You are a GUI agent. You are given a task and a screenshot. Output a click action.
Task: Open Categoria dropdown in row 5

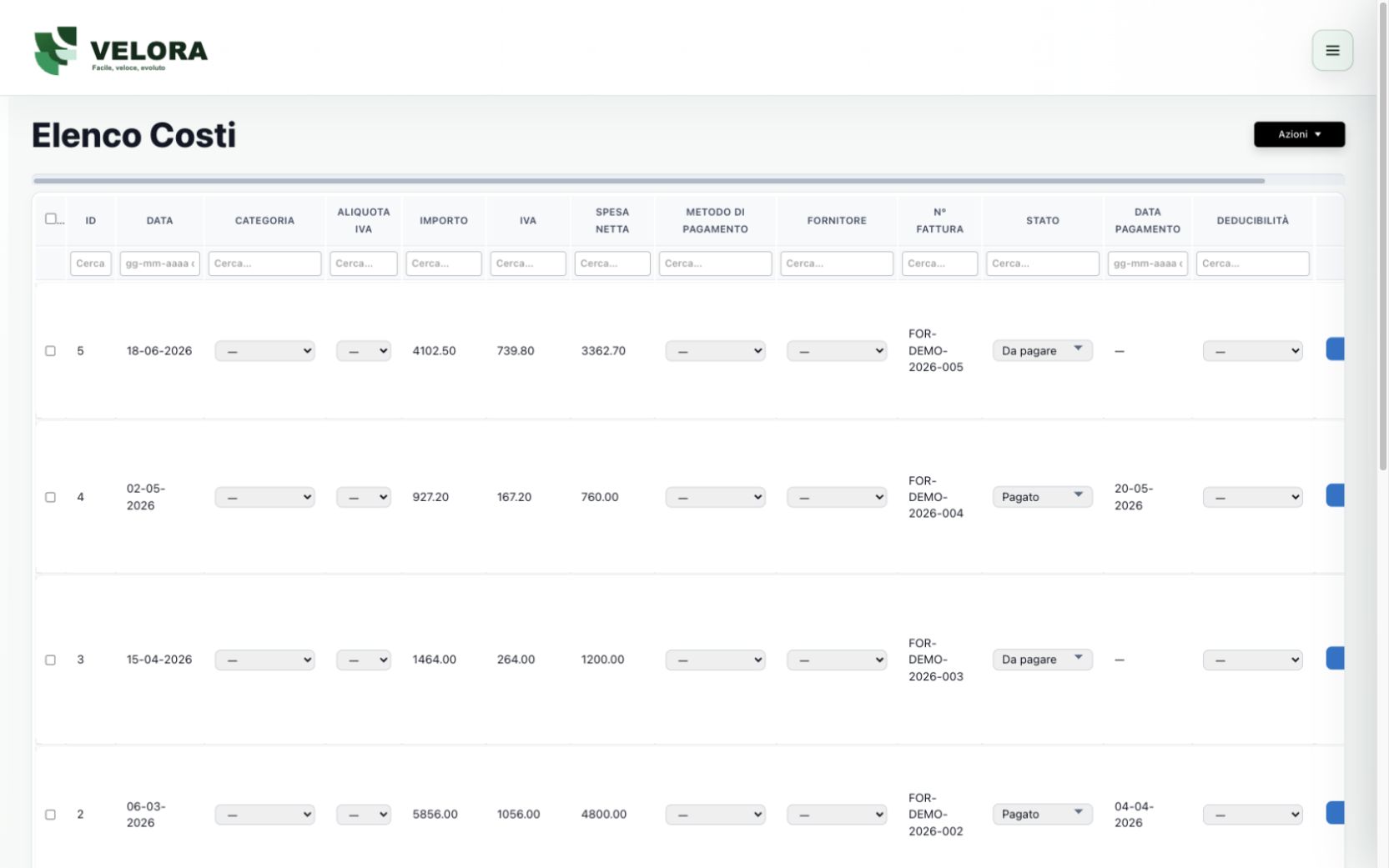(x=264, y=351)
